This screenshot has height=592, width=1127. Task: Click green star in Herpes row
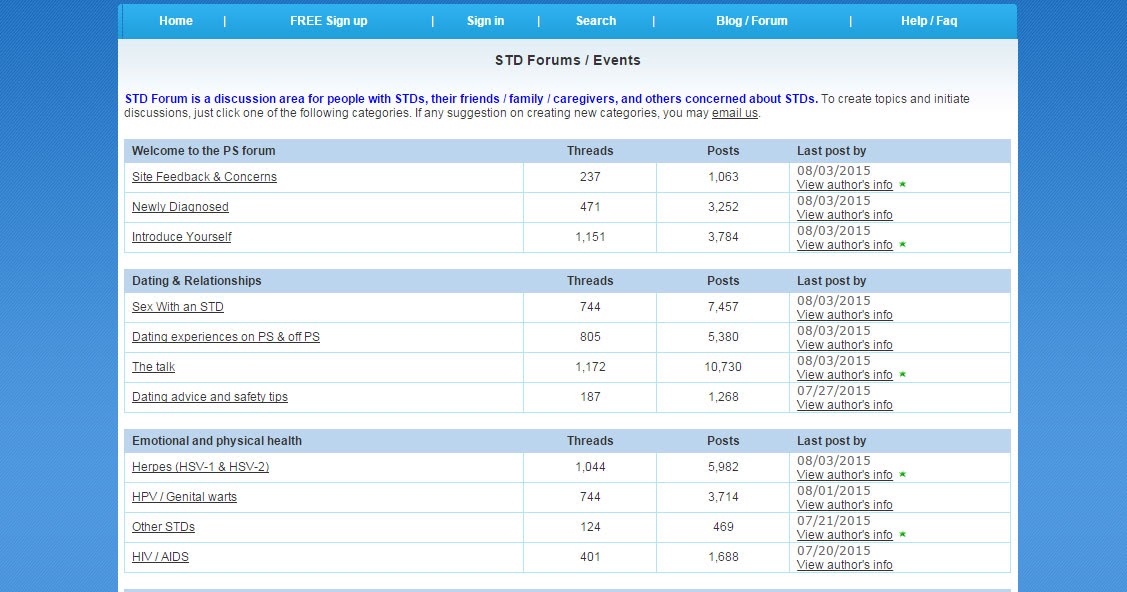click(903, 475)
